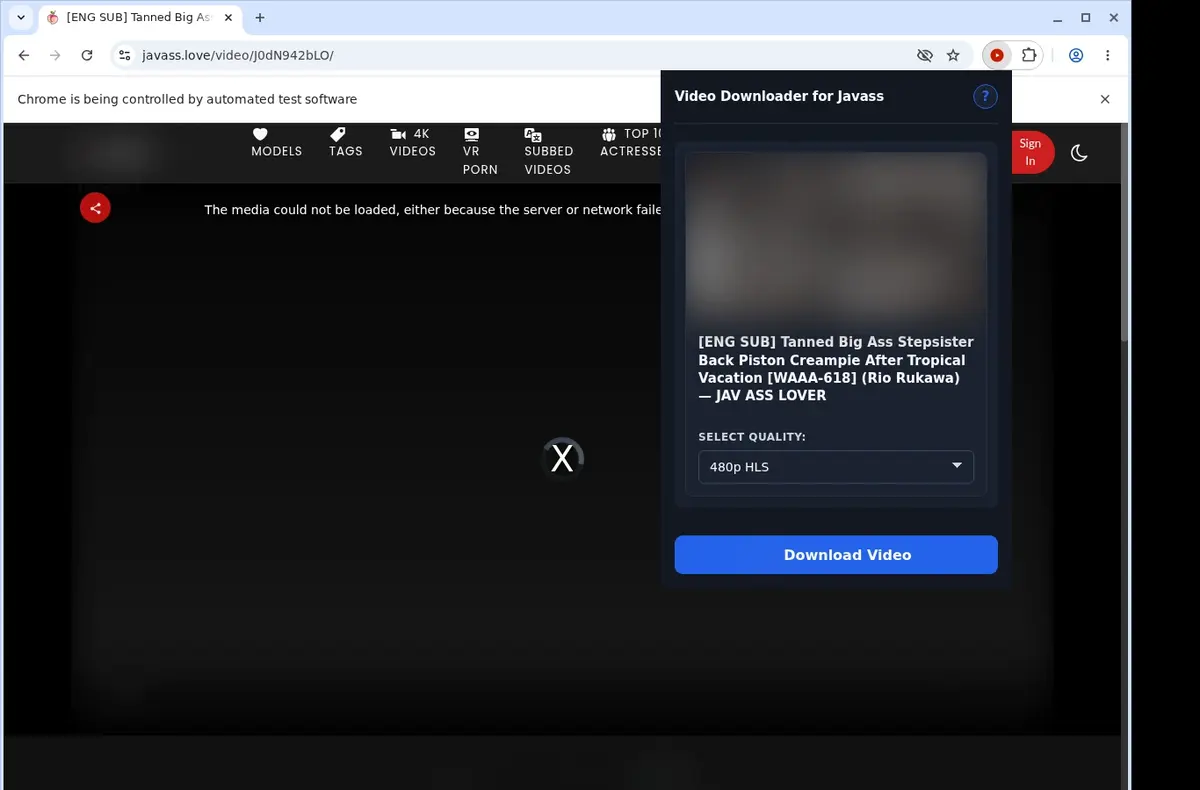Open the TAGS menu item

(346, 143)
